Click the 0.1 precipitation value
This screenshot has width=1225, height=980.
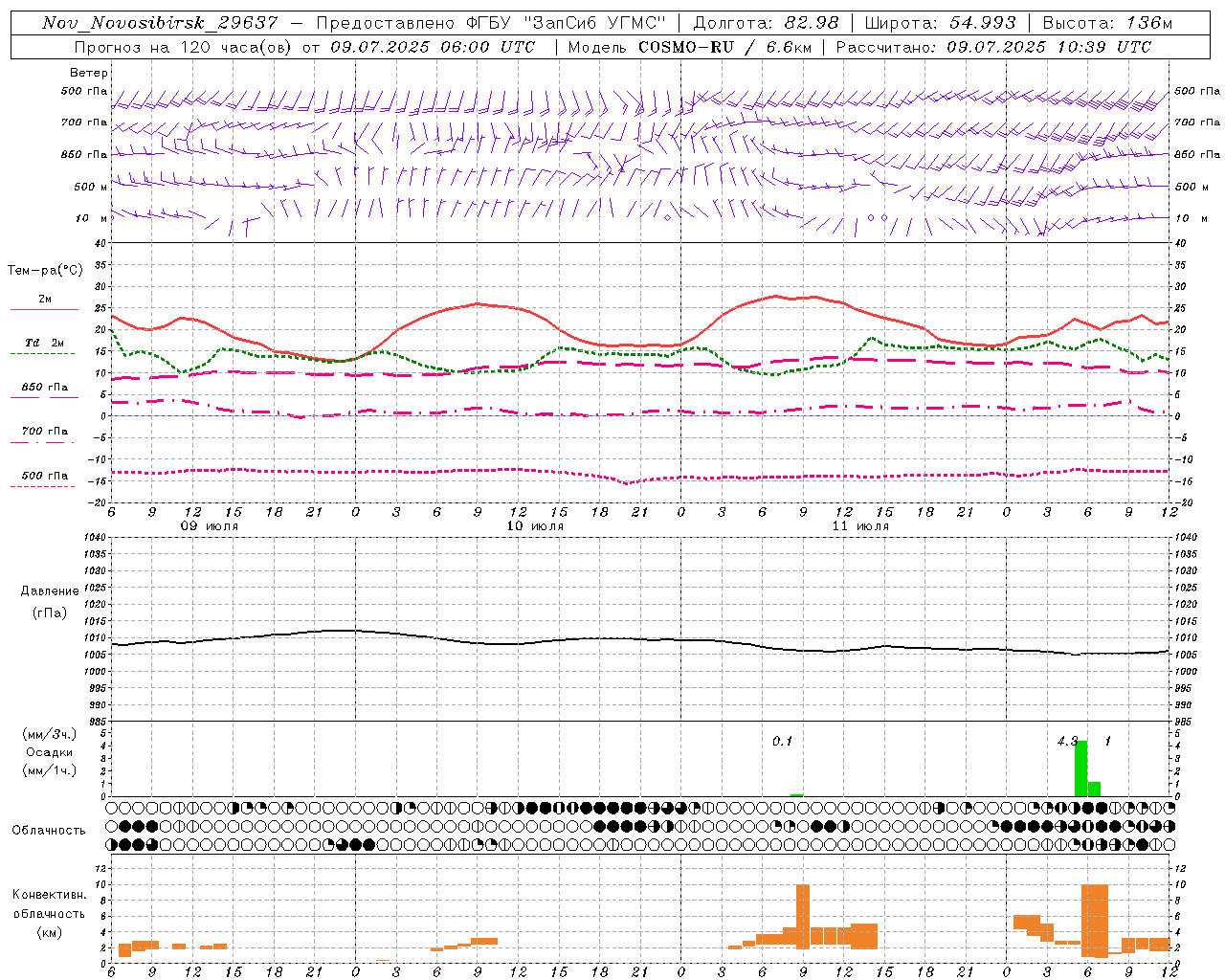783,742
